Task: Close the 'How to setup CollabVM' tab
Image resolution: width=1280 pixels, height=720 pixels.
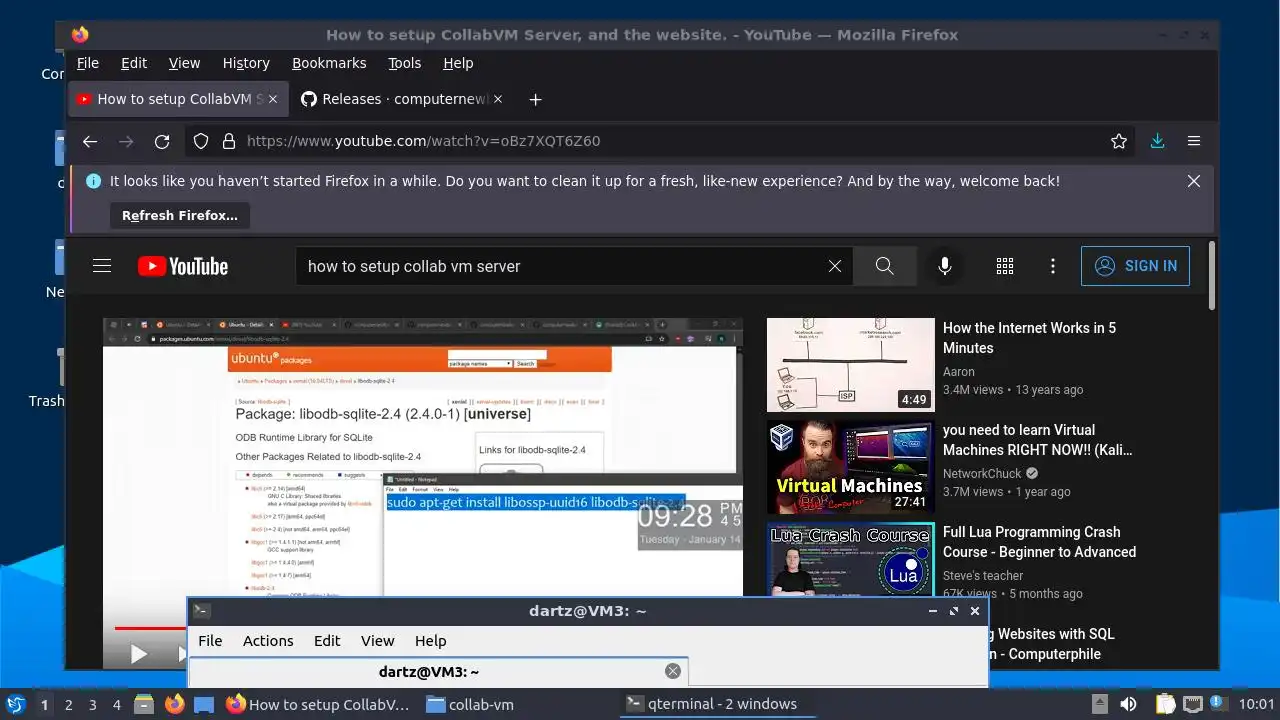Action: coord(273,99)
